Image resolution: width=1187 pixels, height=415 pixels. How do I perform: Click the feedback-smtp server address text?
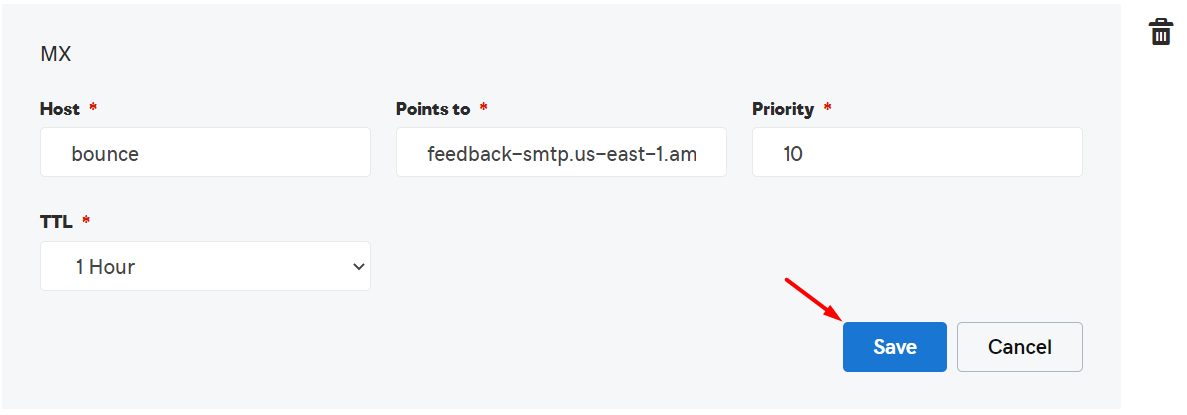tap(561, 154)
